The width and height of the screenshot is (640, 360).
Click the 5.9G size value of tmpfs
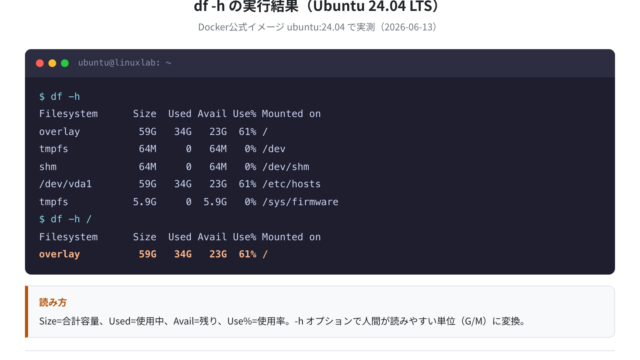click(144, 202)
